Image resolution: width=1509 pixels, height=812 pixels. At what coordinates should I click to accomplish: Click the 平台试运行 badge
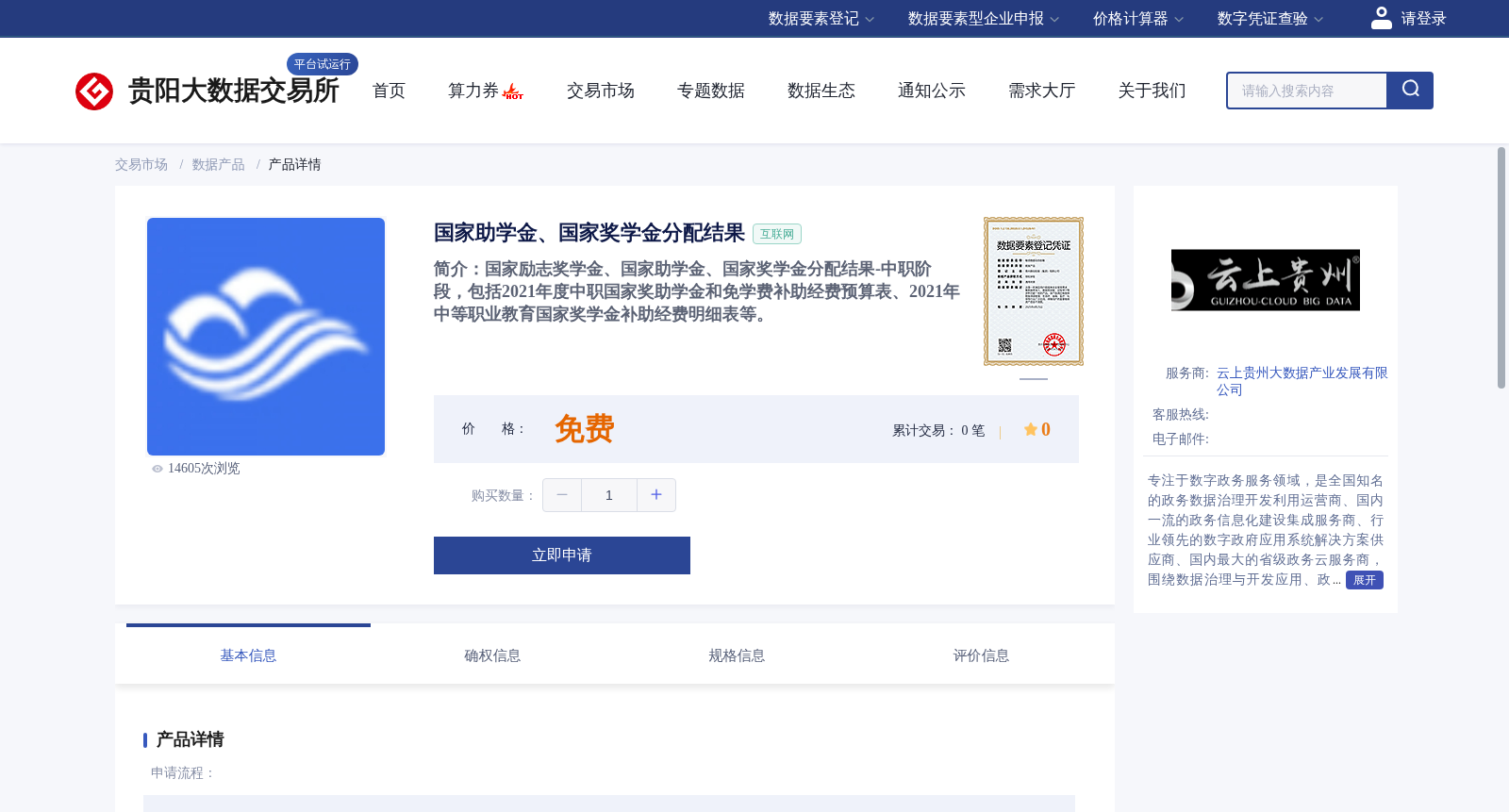[x=323, y=64]
